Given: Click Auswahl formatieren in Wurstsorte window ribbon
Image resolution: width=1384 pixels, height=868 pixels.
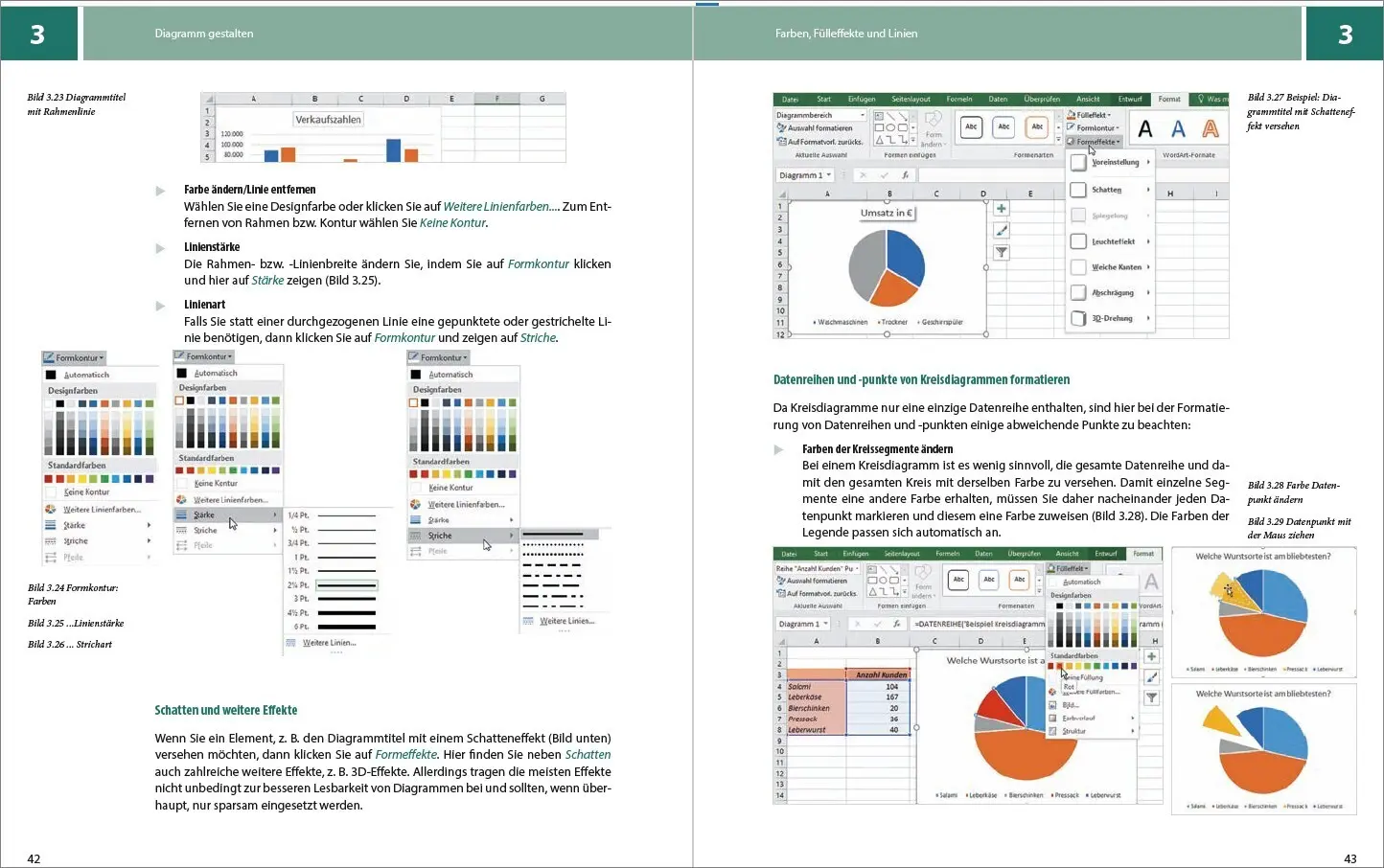Looking at the screenshot, I should click(x=812, y=581).
